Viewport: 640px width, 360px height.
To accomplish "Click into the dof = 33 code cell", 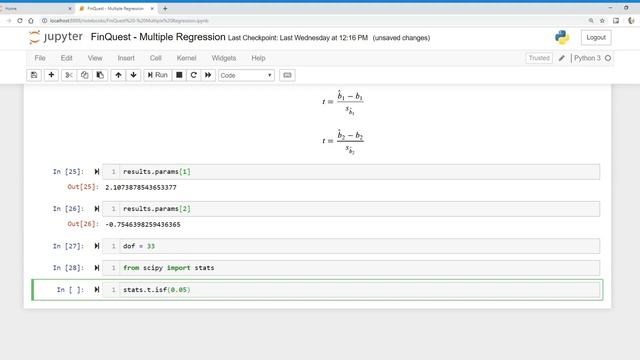I will point(351,246).
